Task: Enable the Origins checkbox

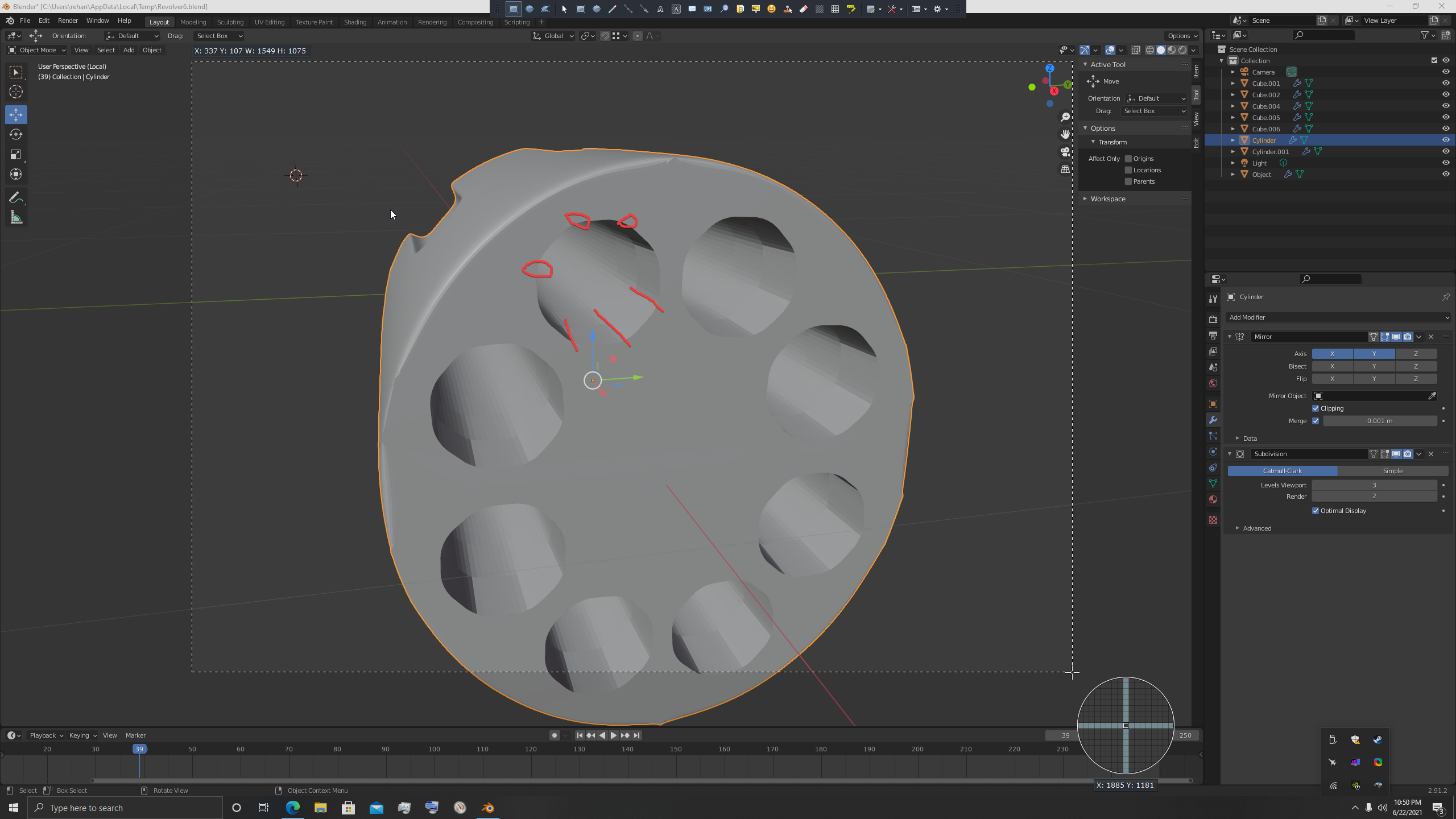Action: (x=1128, y=159)
